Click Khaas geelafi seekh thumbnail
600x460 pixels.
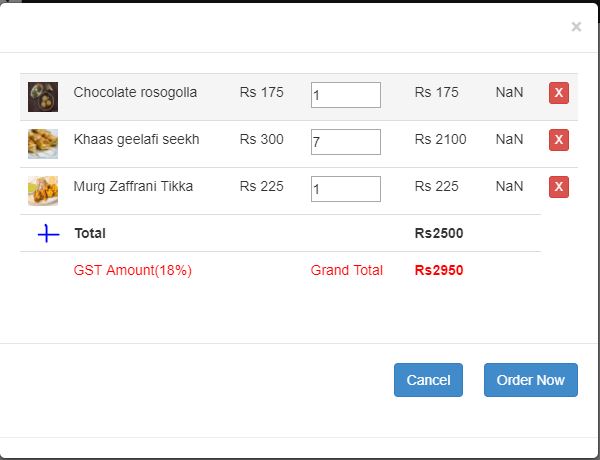pos(43,143)
